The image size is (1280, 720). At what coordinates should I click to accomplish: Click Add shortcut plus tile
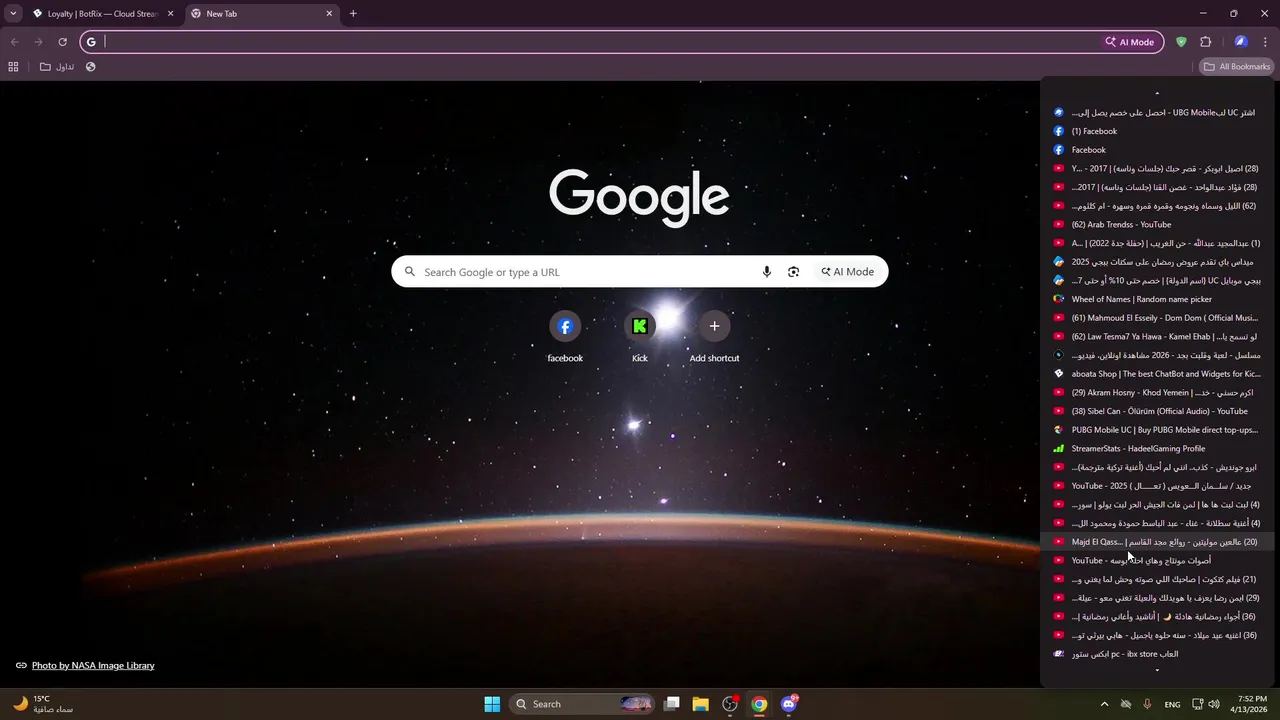(x=714, y=337)
